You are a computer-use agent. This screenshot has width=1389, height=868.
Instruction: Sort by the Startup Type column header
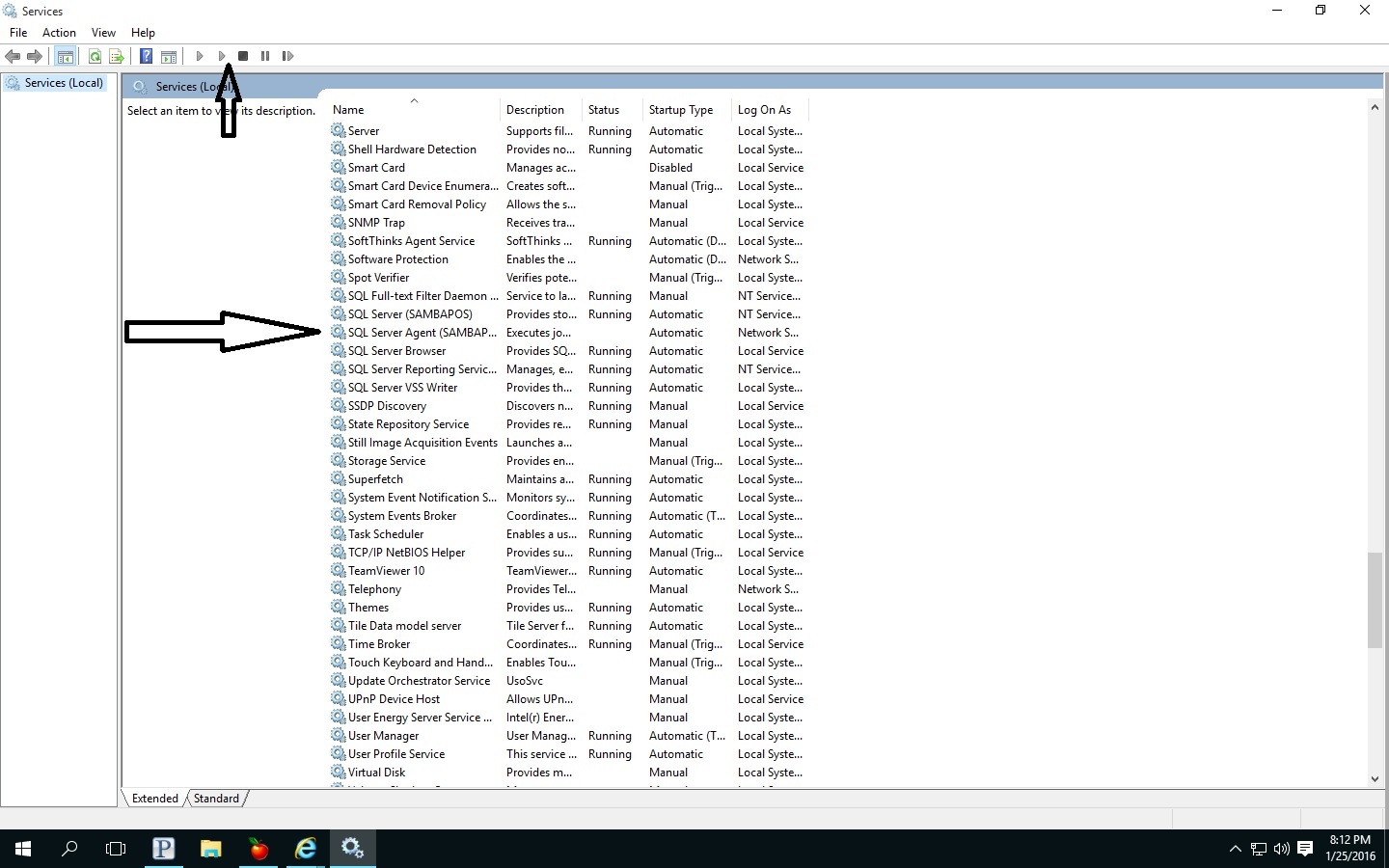coord(687,110)
